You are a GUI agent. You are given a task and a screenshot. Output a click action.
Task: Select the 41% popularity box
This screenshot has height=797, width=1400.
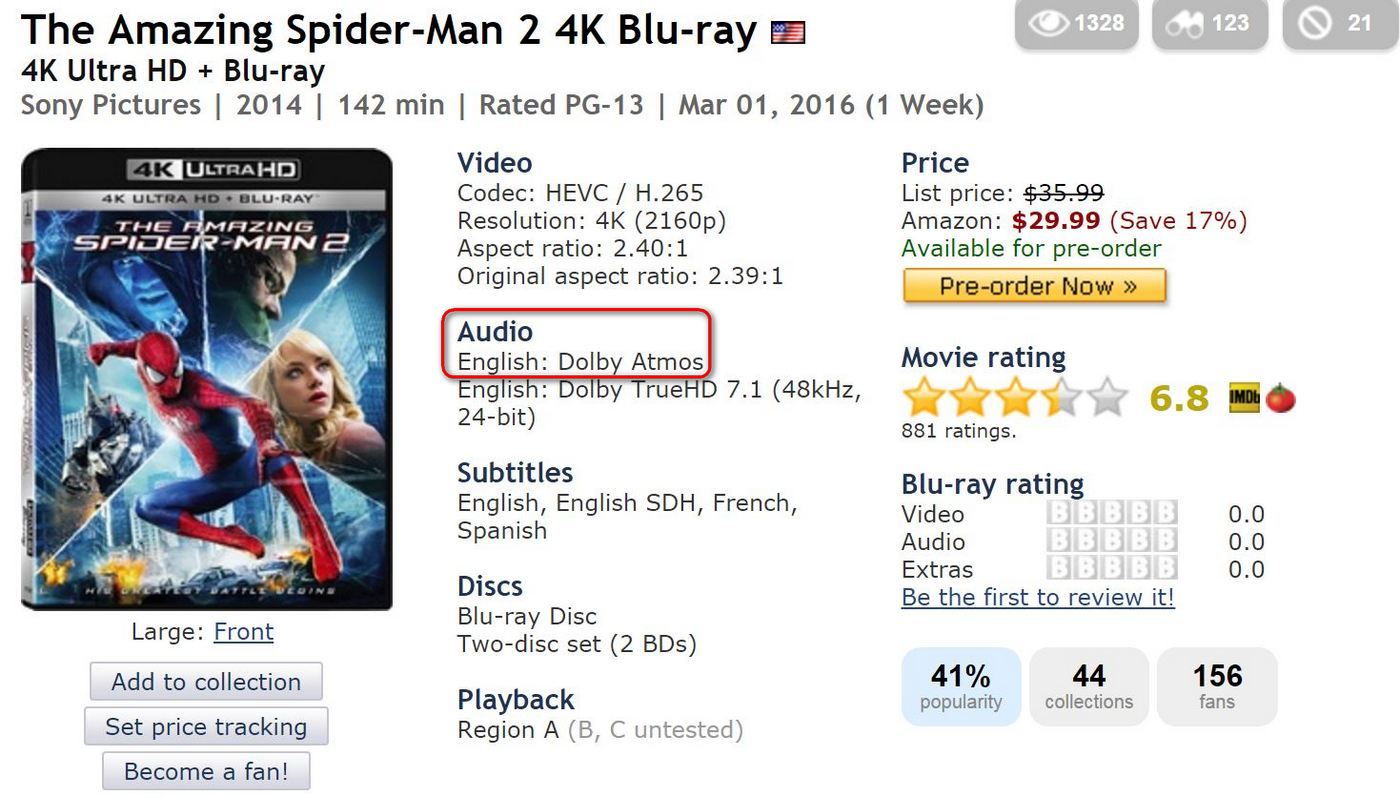point(961,686)
